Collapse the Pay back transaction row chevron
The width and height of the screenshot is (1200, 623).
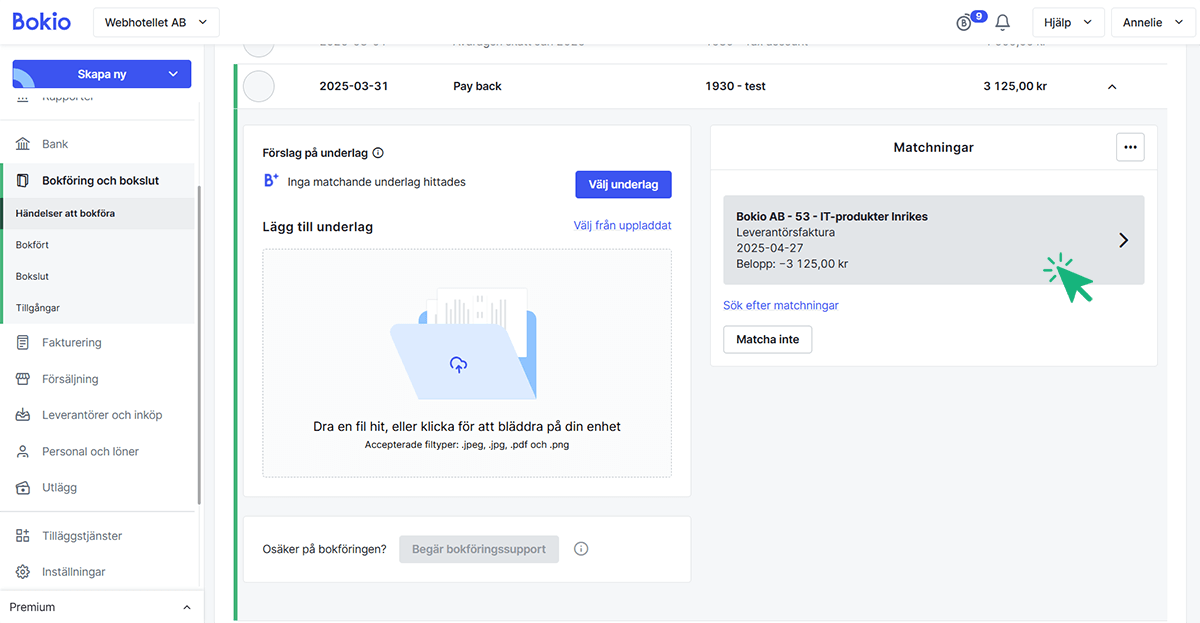pyautogui.click(x=1112, y=87)
